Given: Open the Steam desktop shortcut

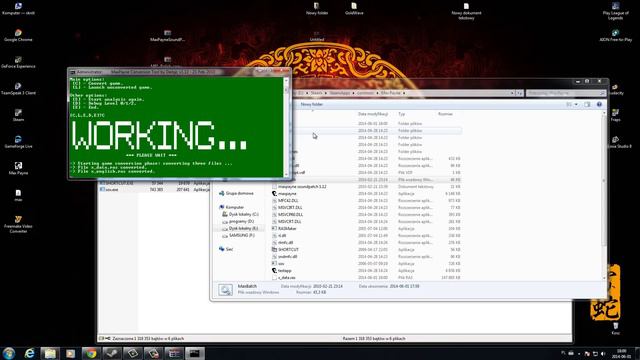Looking at the screenshot, I should coord(18,116).
